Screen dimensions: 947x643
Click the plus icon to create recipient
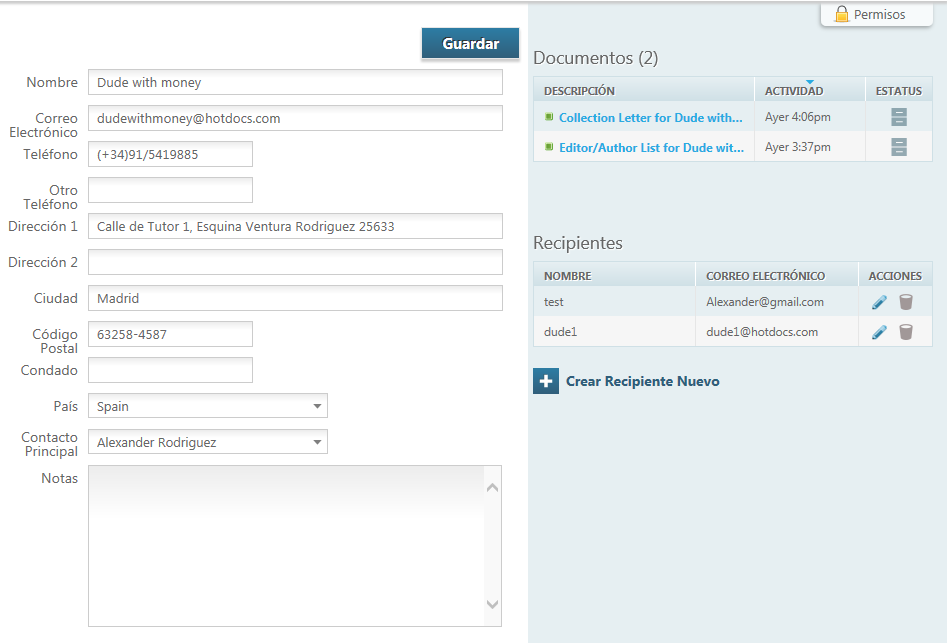546,381
